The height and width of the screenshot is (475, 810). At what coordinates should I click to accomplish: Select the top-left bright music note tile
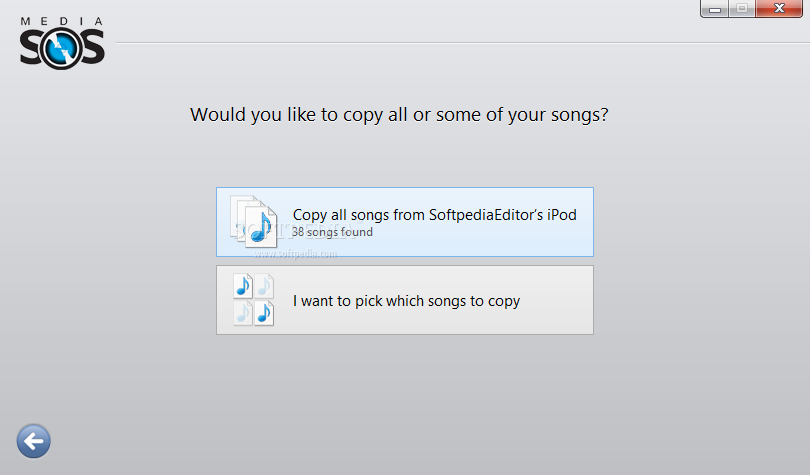(243, 286)
